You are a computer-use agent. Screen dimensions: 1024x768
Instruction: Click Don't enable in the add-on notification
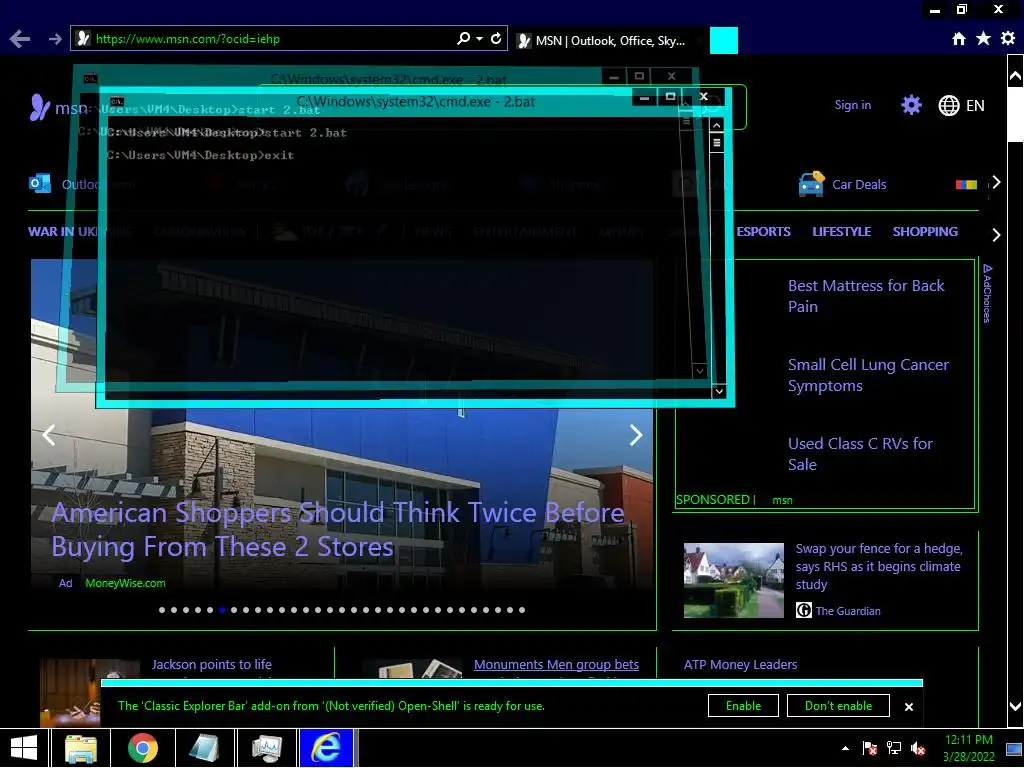838,705
